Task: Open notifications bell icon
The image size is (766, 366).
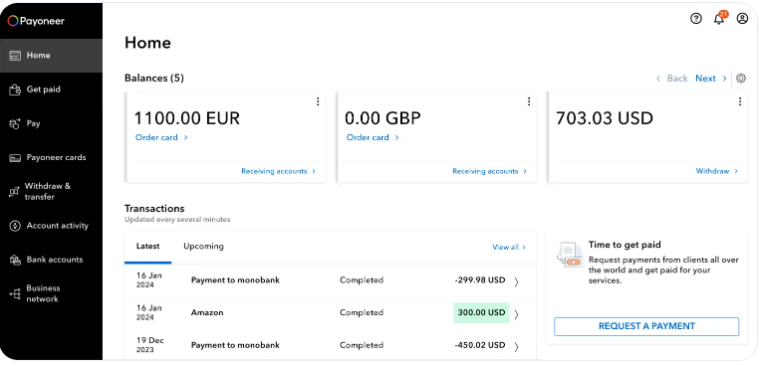Action: [720, 18]
